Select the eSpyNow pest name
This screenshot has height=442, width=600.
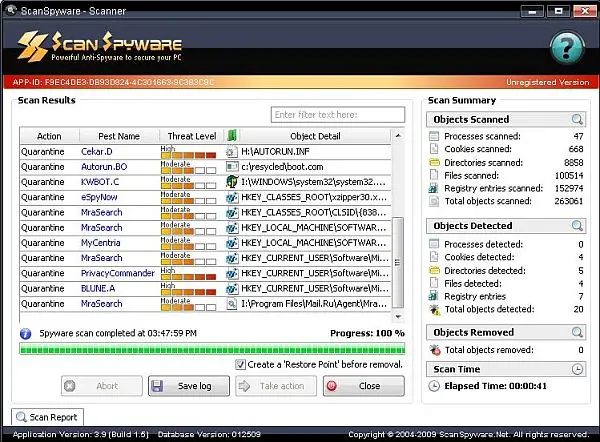[99, 197]
